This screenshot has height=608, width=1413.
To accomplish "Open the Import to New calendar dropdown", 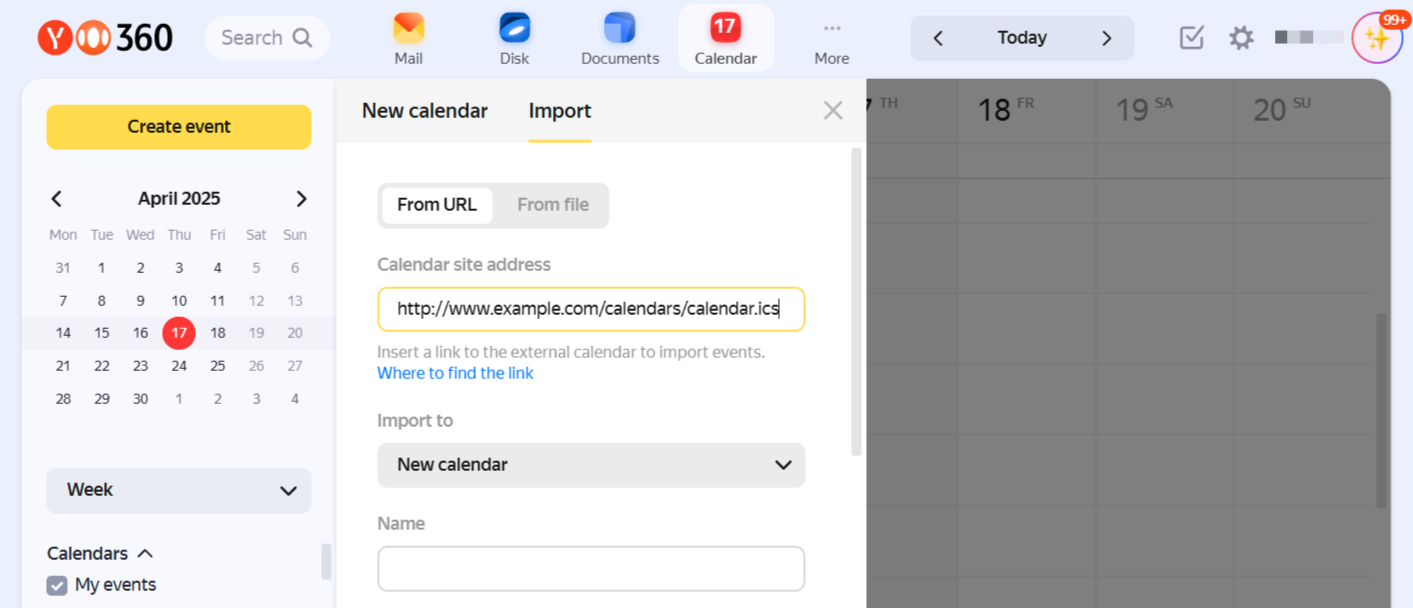I will tap(590, 465).
